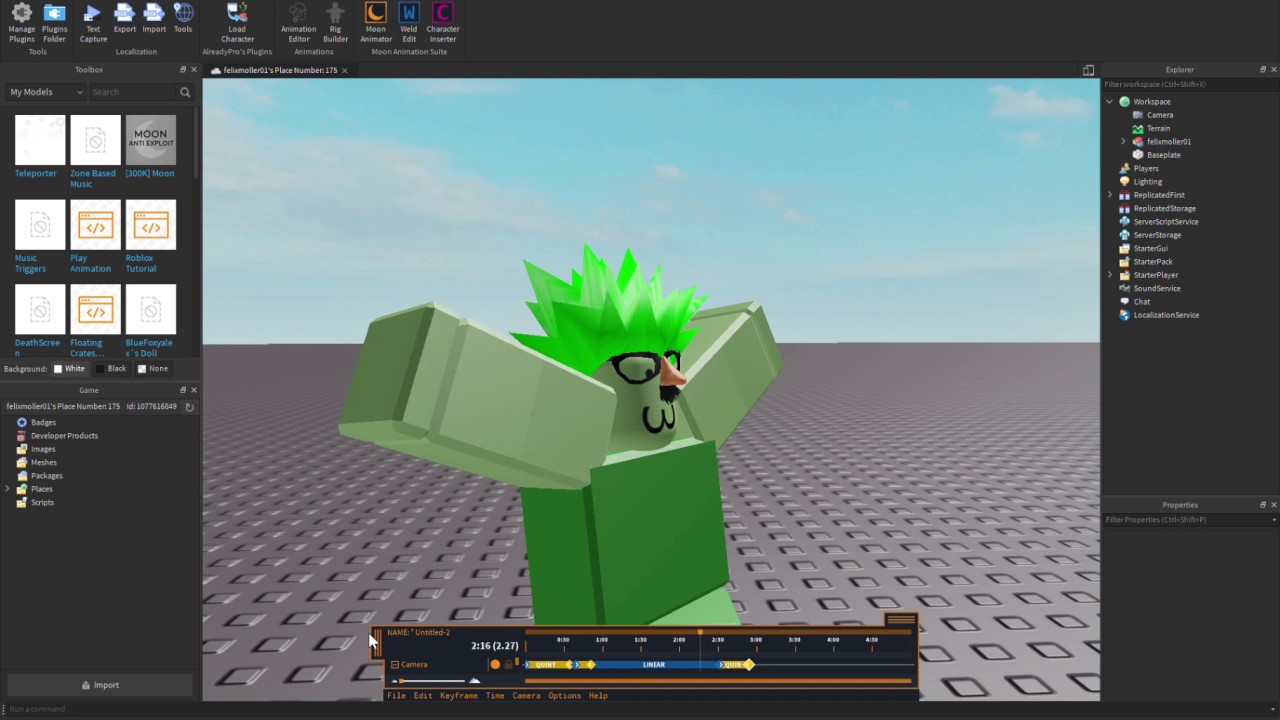Click the localization Import icon in ribbon
The height and width of the screenshot is (720, 1280).
click(154, 19)
